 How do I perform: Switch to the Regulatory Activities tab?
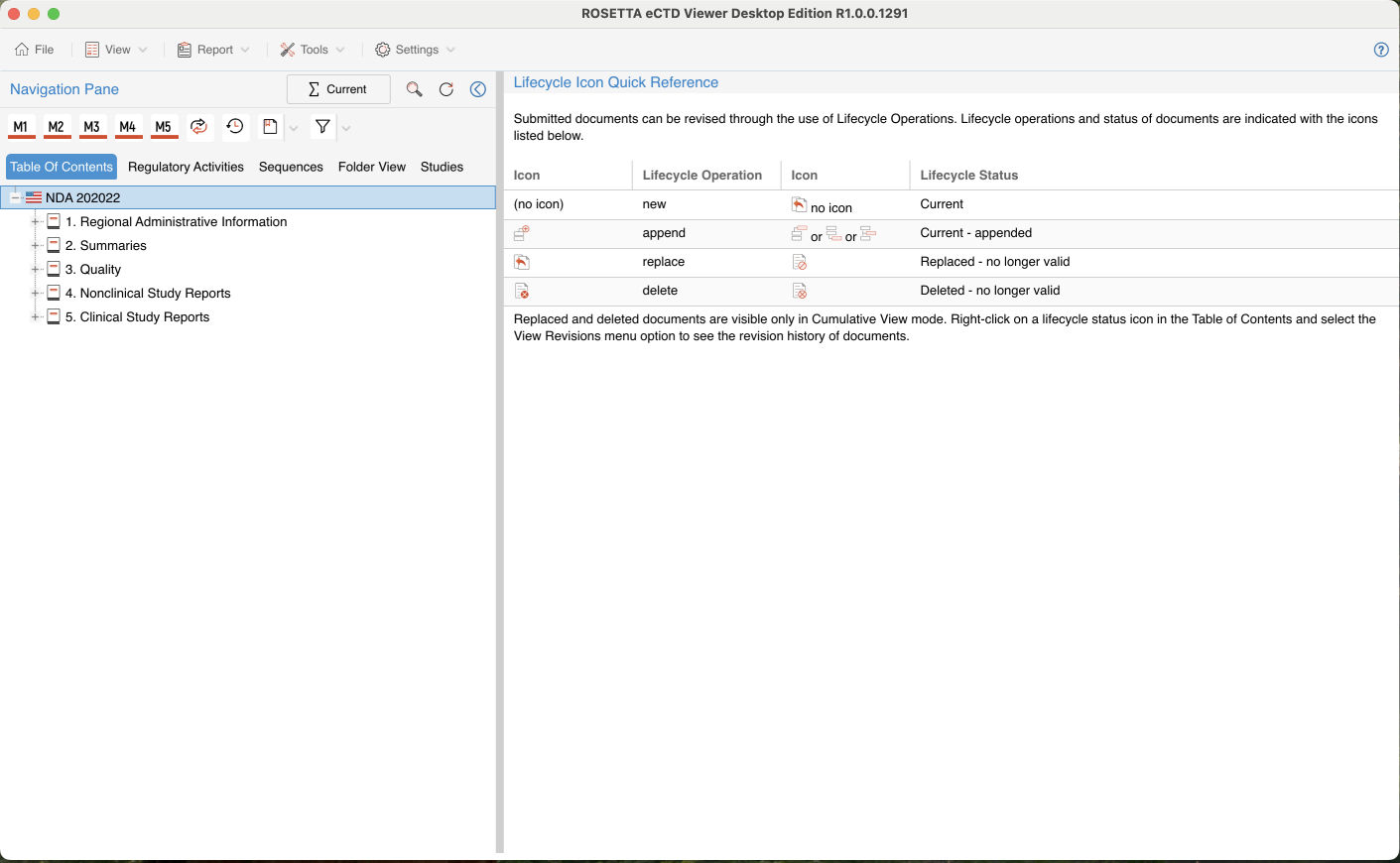tap(186, 167)
